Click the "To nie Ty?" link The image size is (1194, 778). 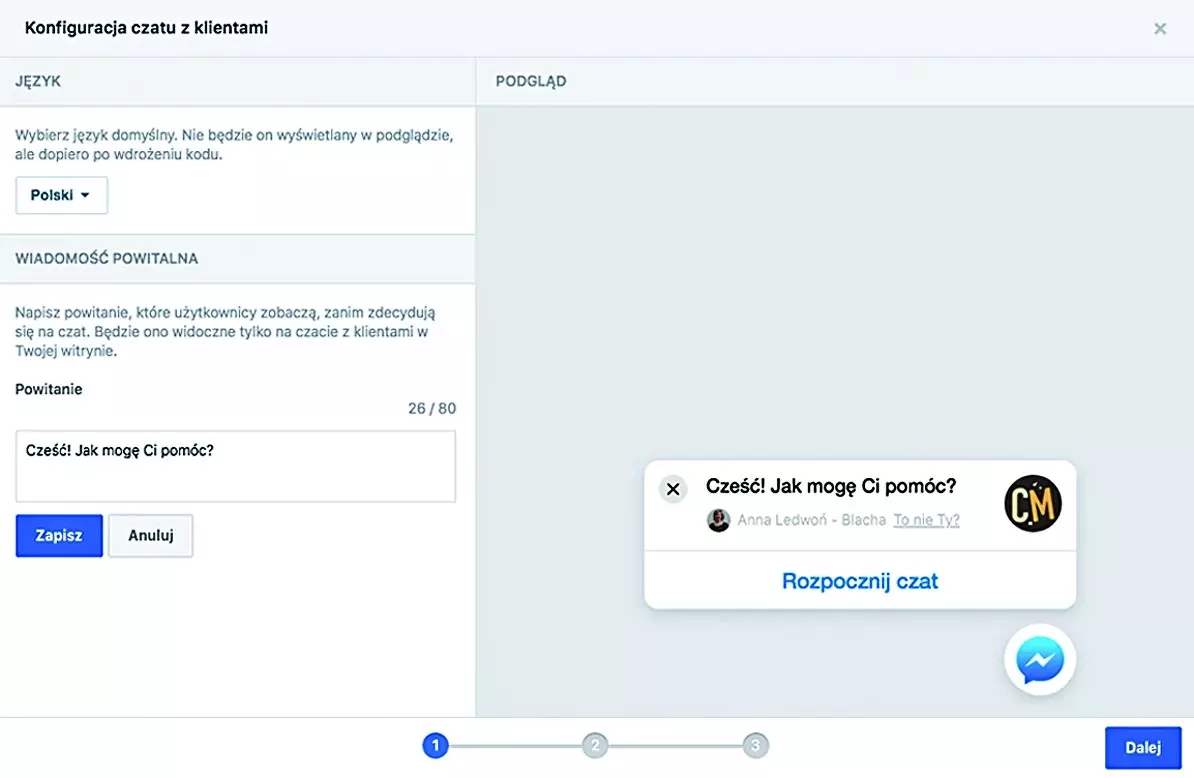[x=926, y=520]
